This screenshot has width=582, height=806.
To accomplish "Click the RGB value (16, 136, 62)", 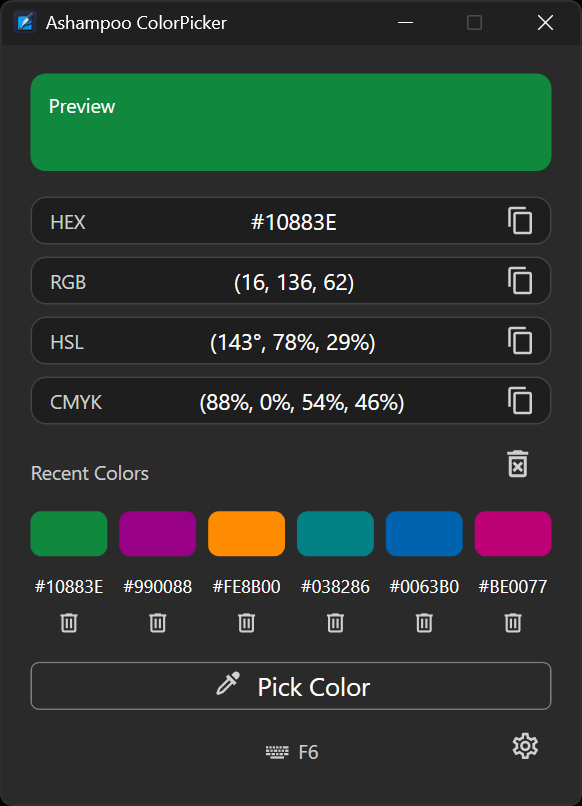I will point(294,283).
